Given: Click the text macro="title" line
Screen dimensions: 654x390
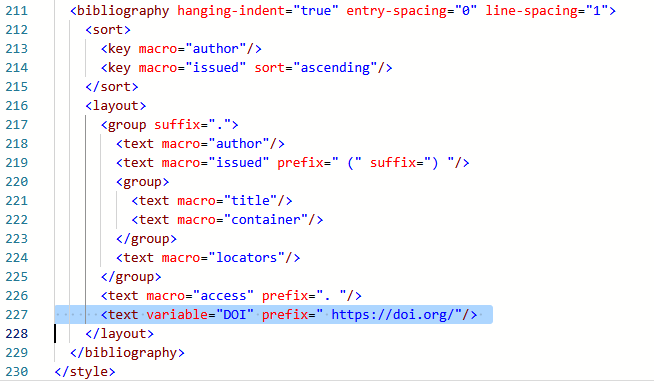Looking at the screenshot, I should pos(212,201).
